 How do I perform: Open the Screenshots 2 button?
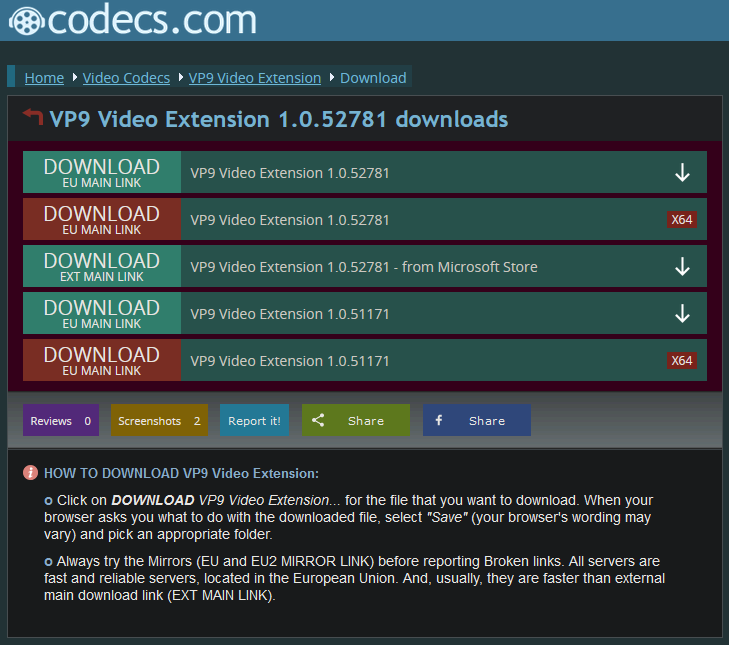[x=159, y=420]
